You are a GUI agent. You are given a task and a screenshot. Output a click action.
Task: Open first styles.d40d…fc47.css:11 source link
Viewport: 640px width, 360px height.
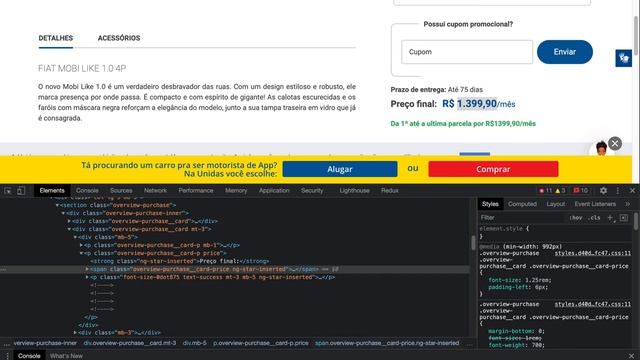(593, 253)
